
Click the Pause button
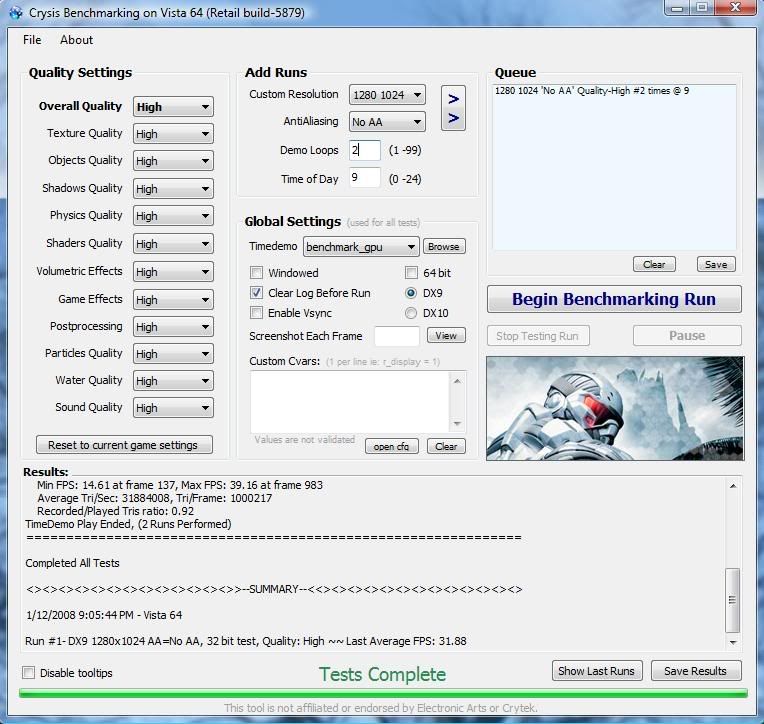click(687, 336)
